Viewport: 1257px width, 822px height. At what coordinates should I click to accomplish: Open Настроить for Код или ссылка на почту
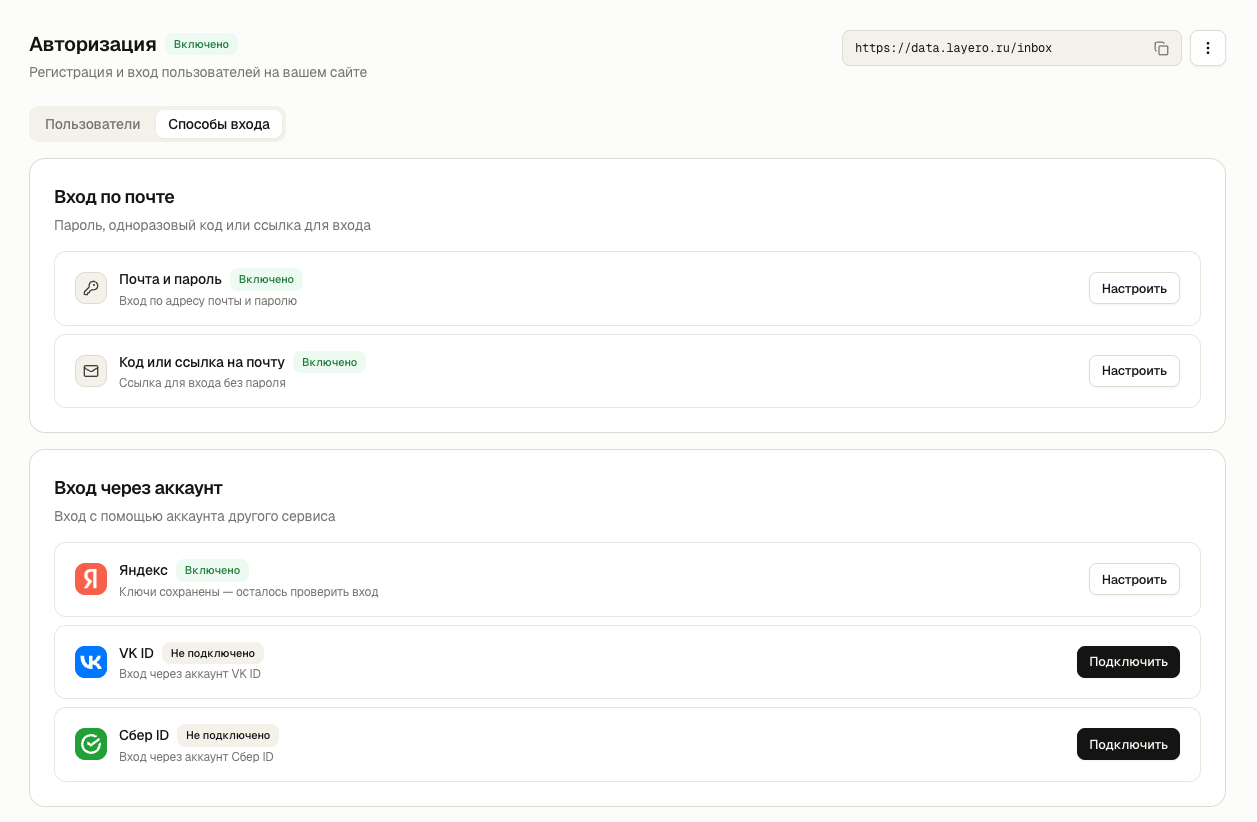click(1134, 371)
